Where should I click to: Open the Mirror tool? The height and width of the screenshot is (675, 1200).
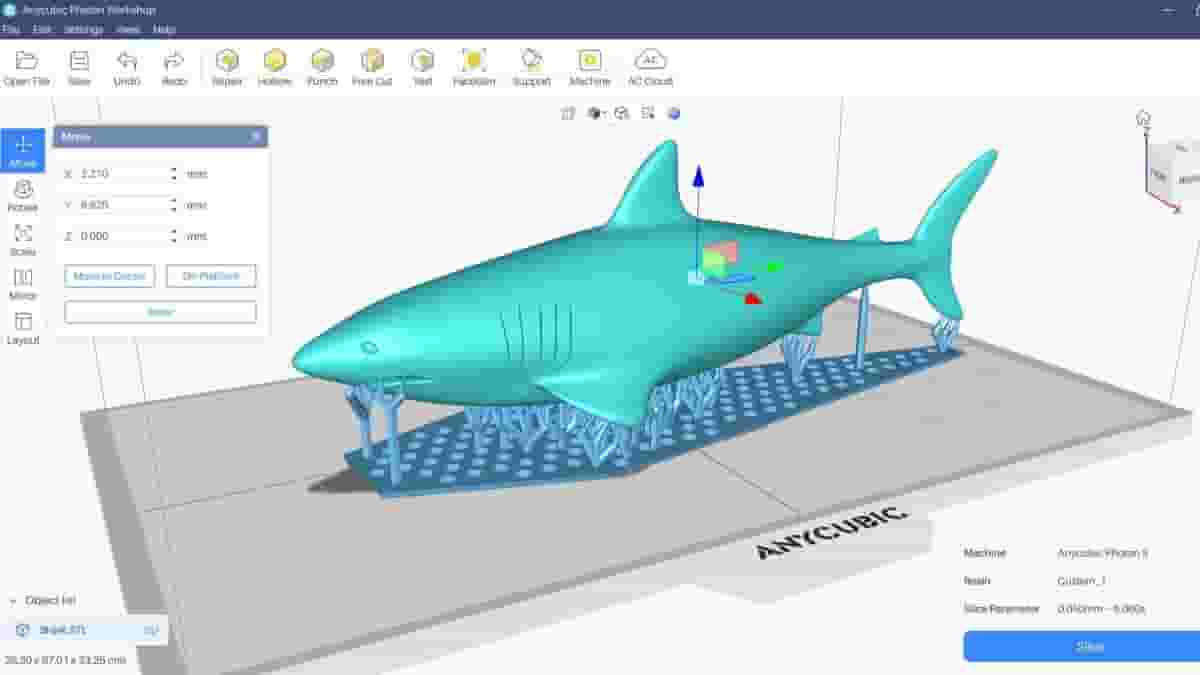(22, 285)
